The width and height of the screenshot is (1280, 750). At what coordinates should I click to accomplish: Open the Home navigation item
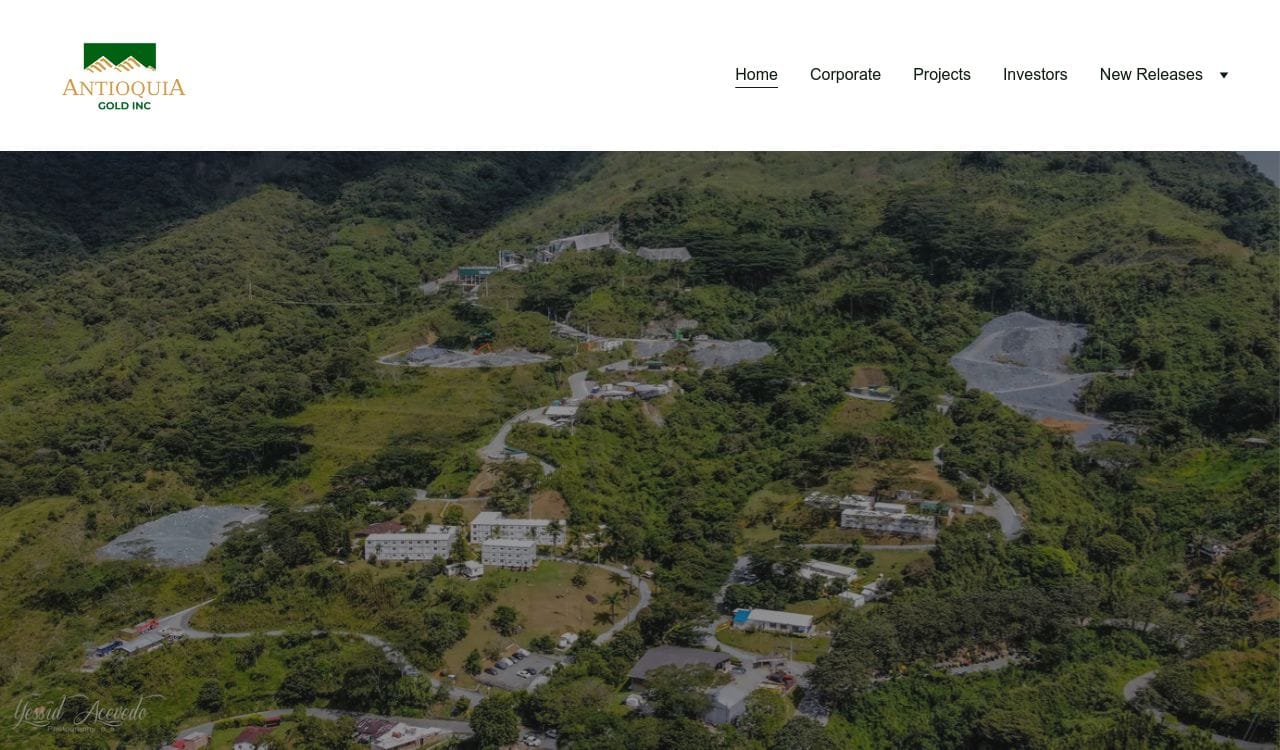click(x=756, y=74)
